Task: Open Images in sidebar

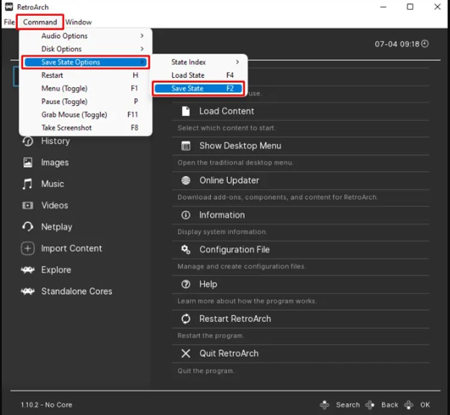Action: click(x=55, y=163)
